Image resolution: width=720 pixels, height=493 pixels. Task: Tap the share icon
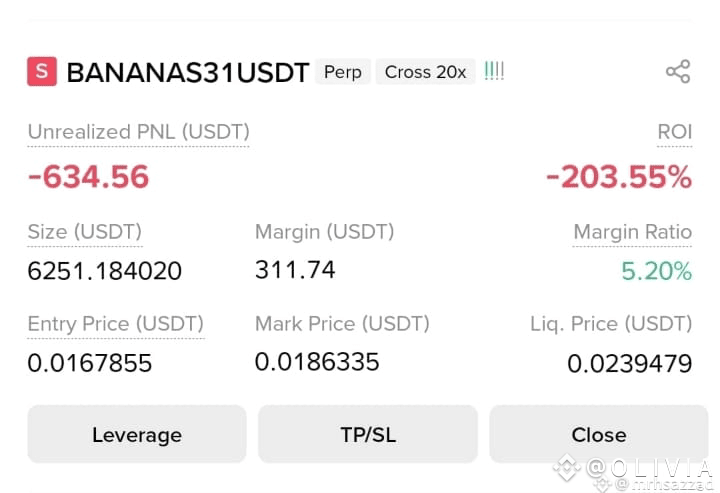[678, 72]
